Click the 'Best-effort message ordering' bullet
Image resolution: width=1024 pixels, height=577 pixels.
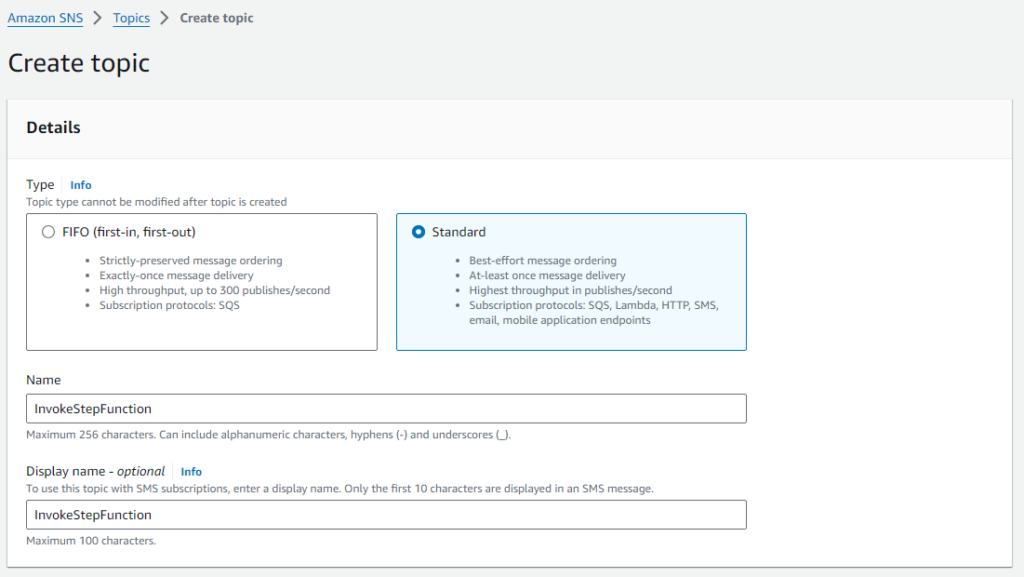click(543, 260)
